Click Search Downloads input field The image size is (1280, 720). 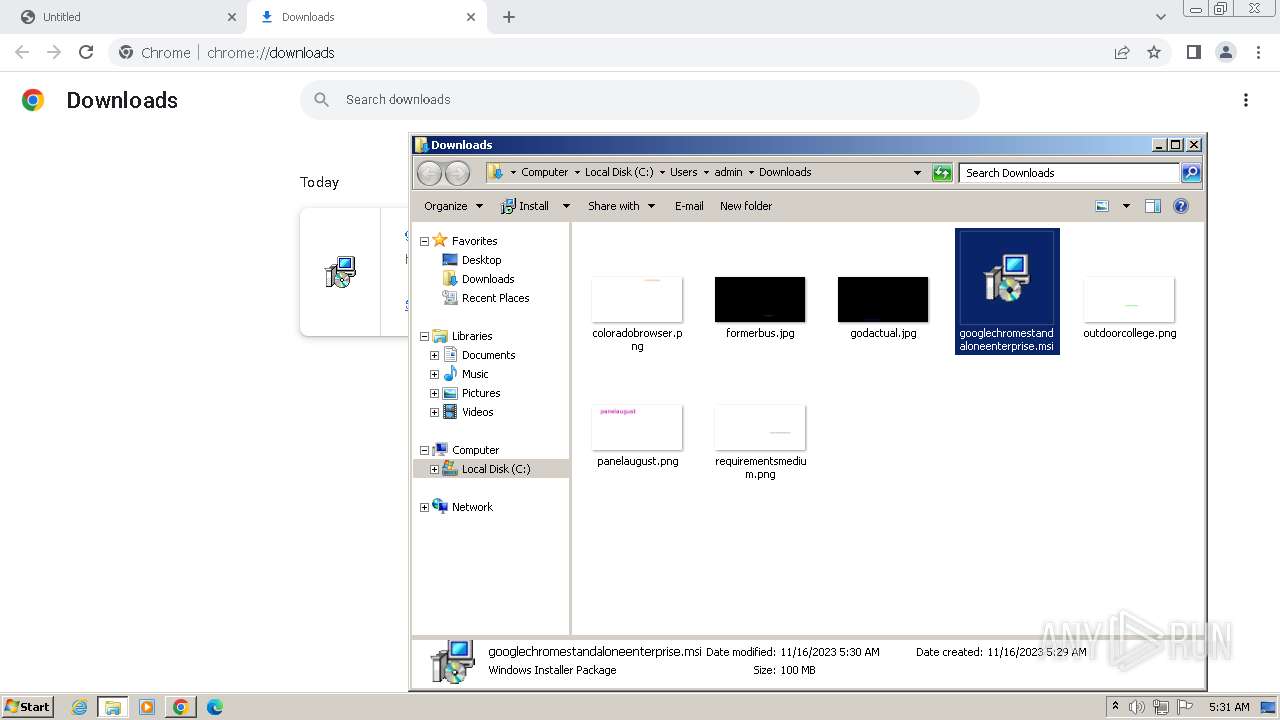(x=1069, y=173)
